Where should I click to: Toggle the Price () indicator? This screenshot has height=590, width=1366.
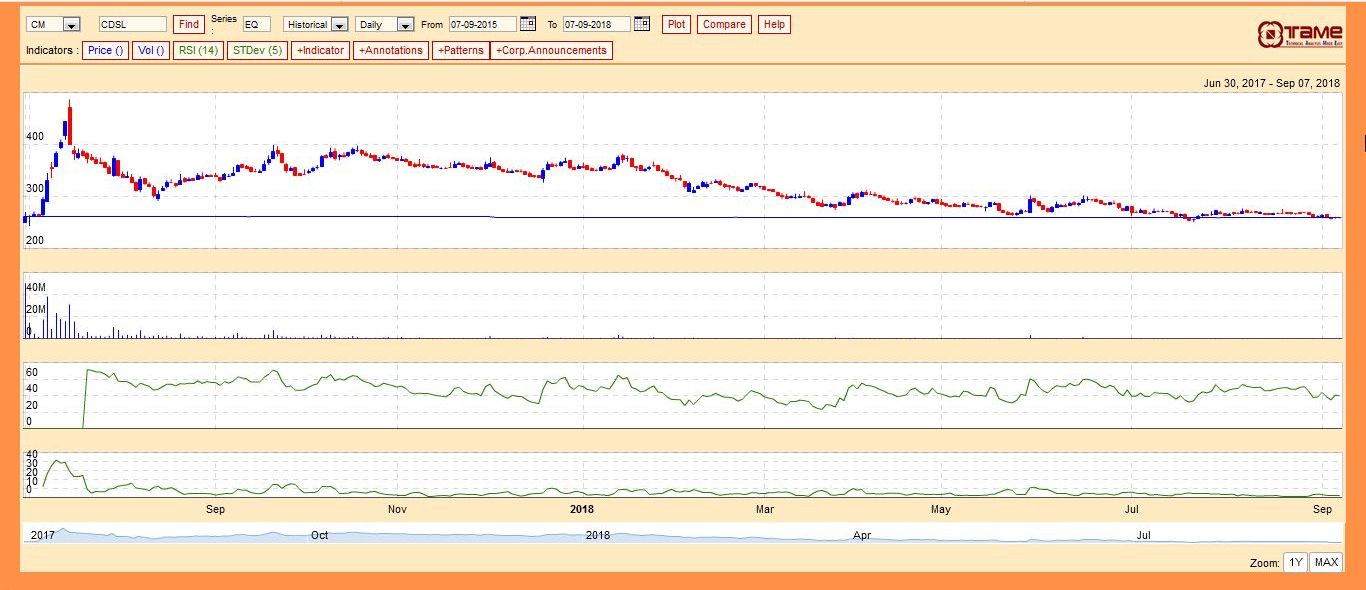(106, 50)
